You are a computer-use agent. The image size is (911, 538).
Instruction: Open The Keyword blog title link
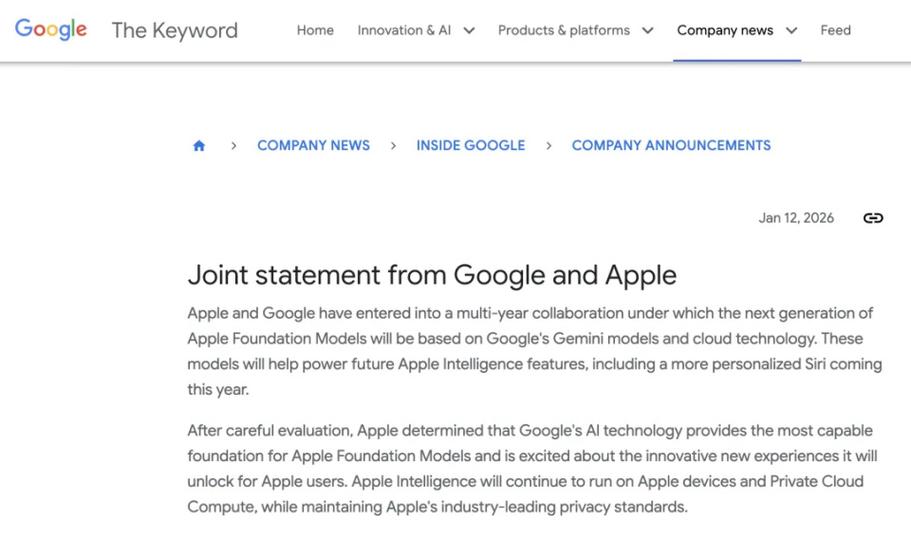click(174, 30)
